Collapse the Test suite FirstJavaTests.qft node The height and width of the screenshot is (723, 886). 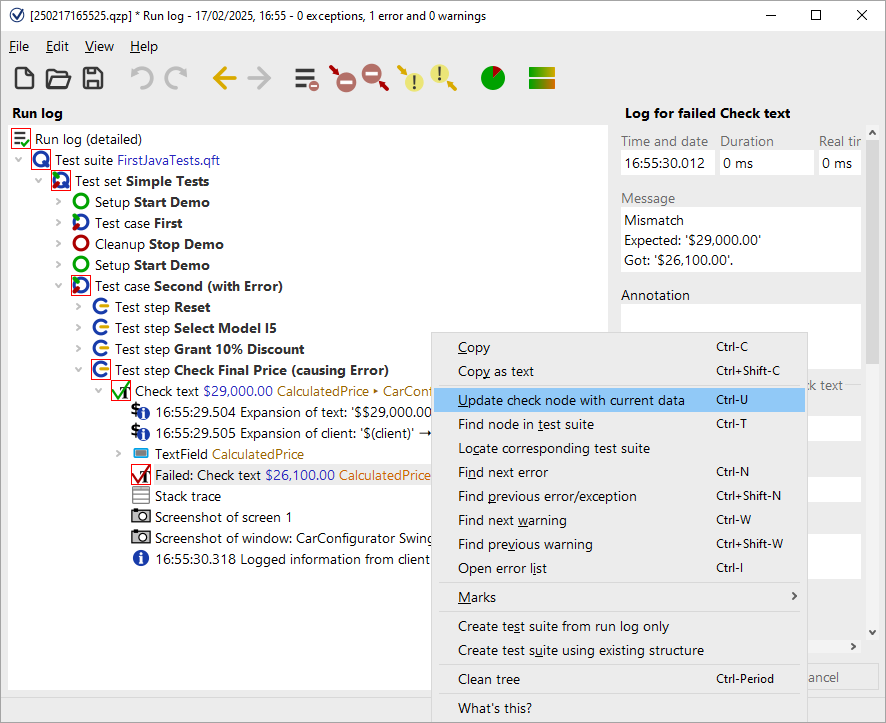tap(19, 160)
